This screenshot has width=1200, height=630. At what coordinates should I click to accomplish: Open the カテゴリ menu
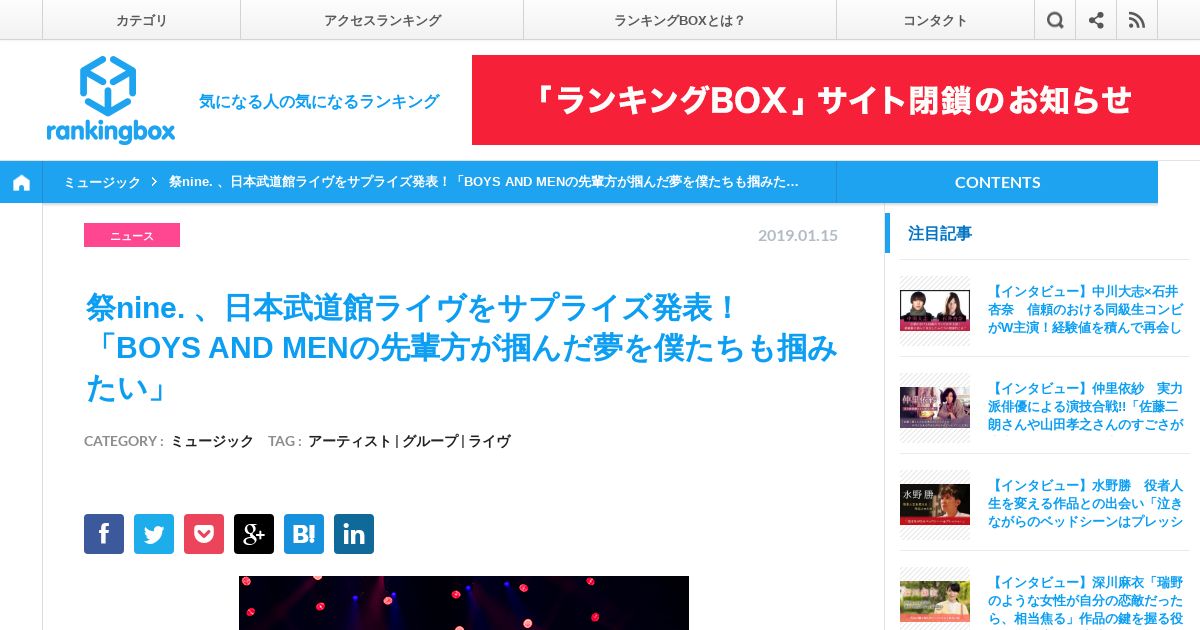click(141, 20)
